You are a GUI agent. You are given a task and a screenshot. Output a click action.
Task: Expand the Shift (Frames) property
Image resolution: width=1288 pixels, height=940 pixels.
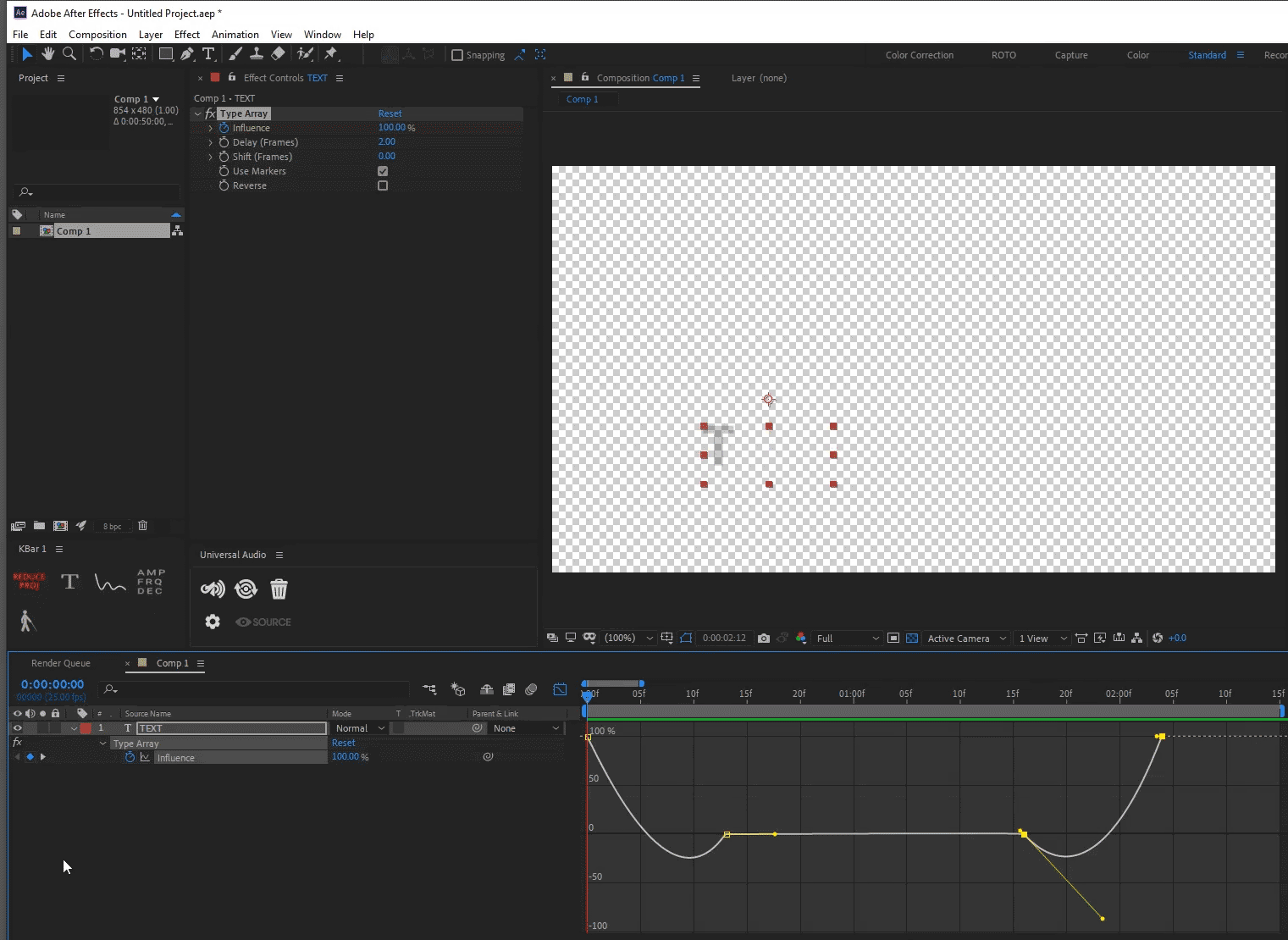211,157
